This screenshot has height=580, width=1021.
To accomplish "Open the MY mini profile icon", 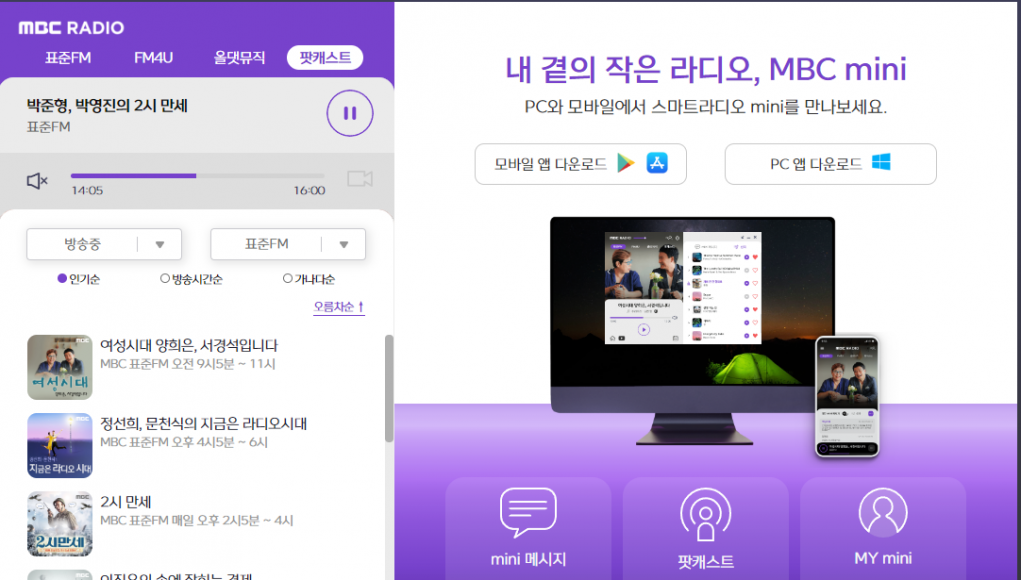I will pos(883,512).
